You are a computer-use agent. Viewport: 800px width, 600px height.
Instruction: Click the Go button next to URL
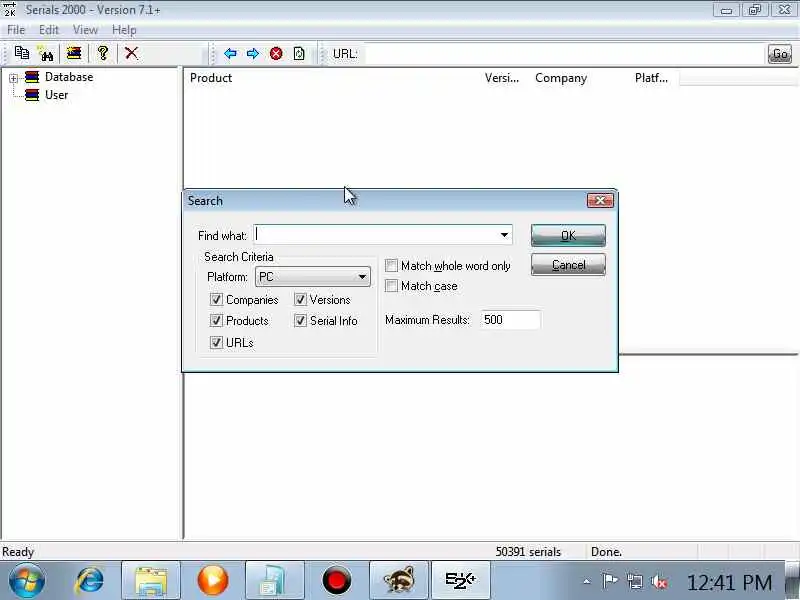[x=780, y=54]
